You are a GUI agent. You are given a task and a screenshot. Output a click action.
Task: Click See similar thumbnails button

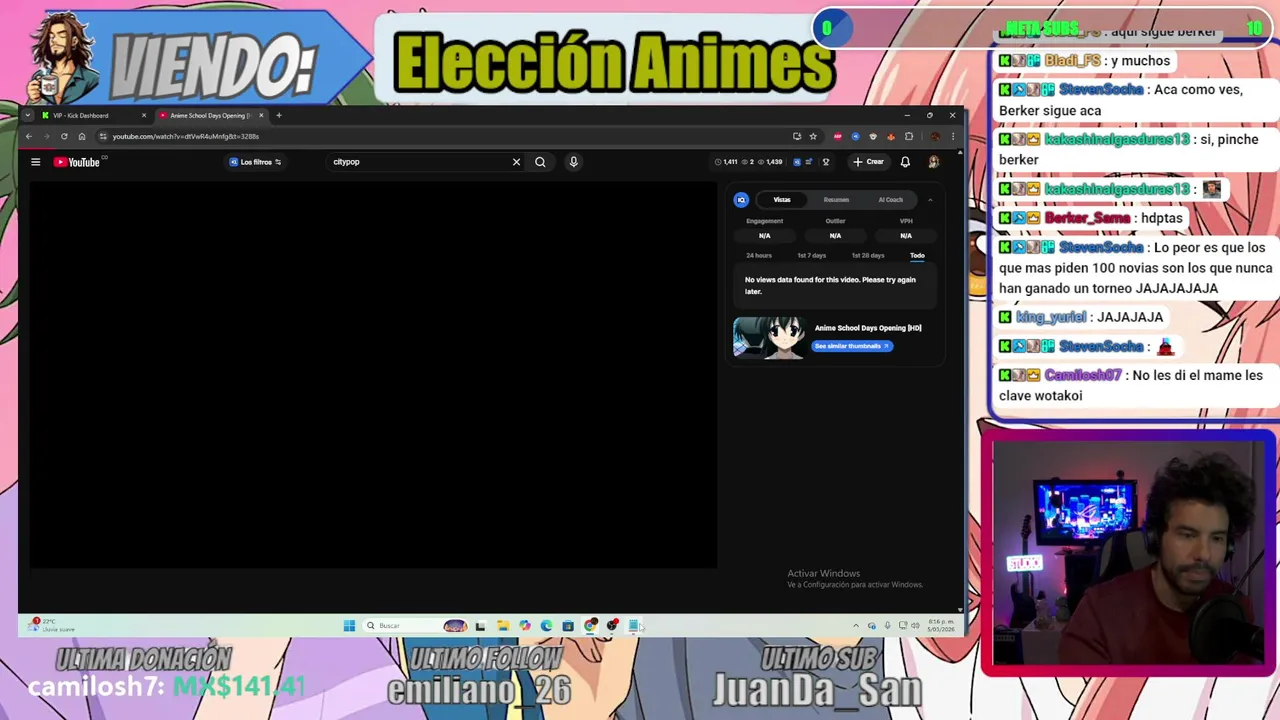(852, 346)
